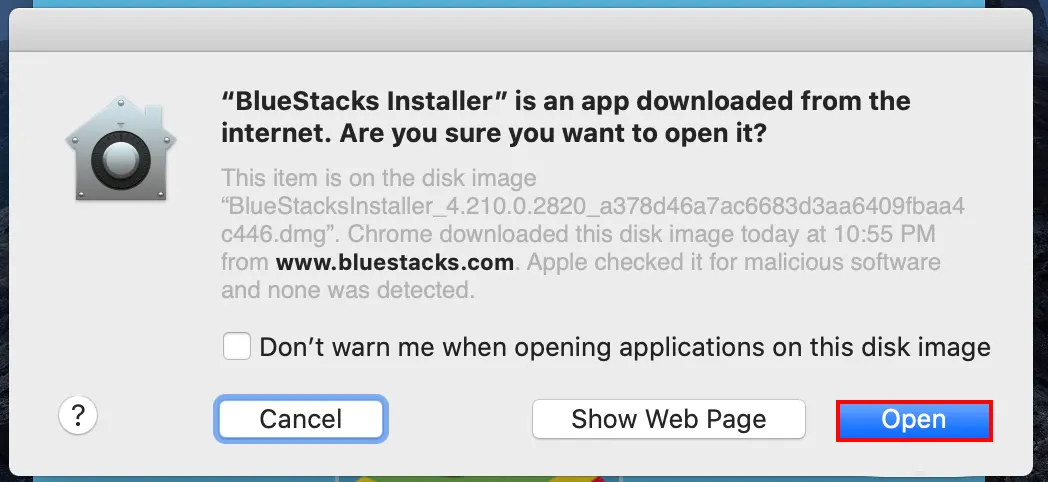
Task: Click the Open button
Action: pyautogui.click(x=914, y=420)
